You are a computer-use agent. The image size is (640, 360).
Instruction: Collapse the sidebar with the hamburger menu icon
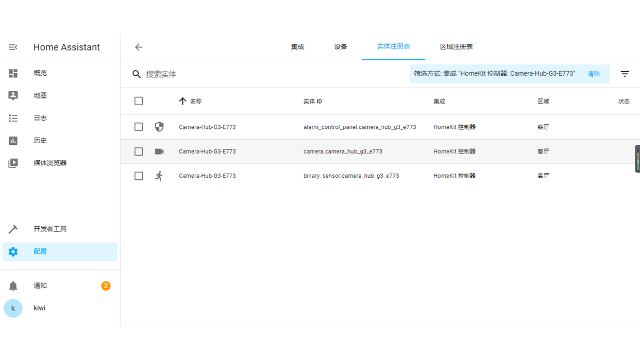(13, 47)
